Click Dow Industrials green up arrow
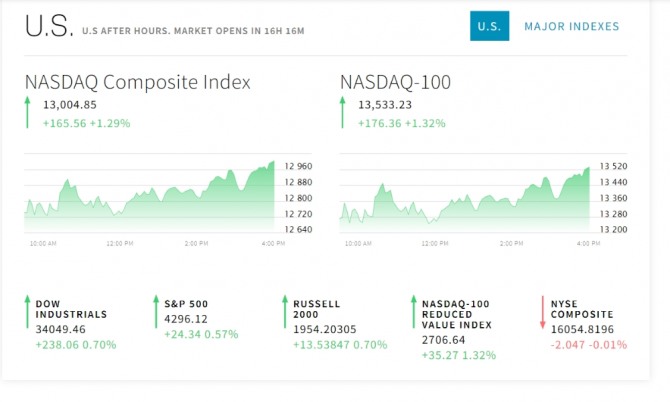Image resolution: width=670 pixels, height=402 pixels. 27,317
